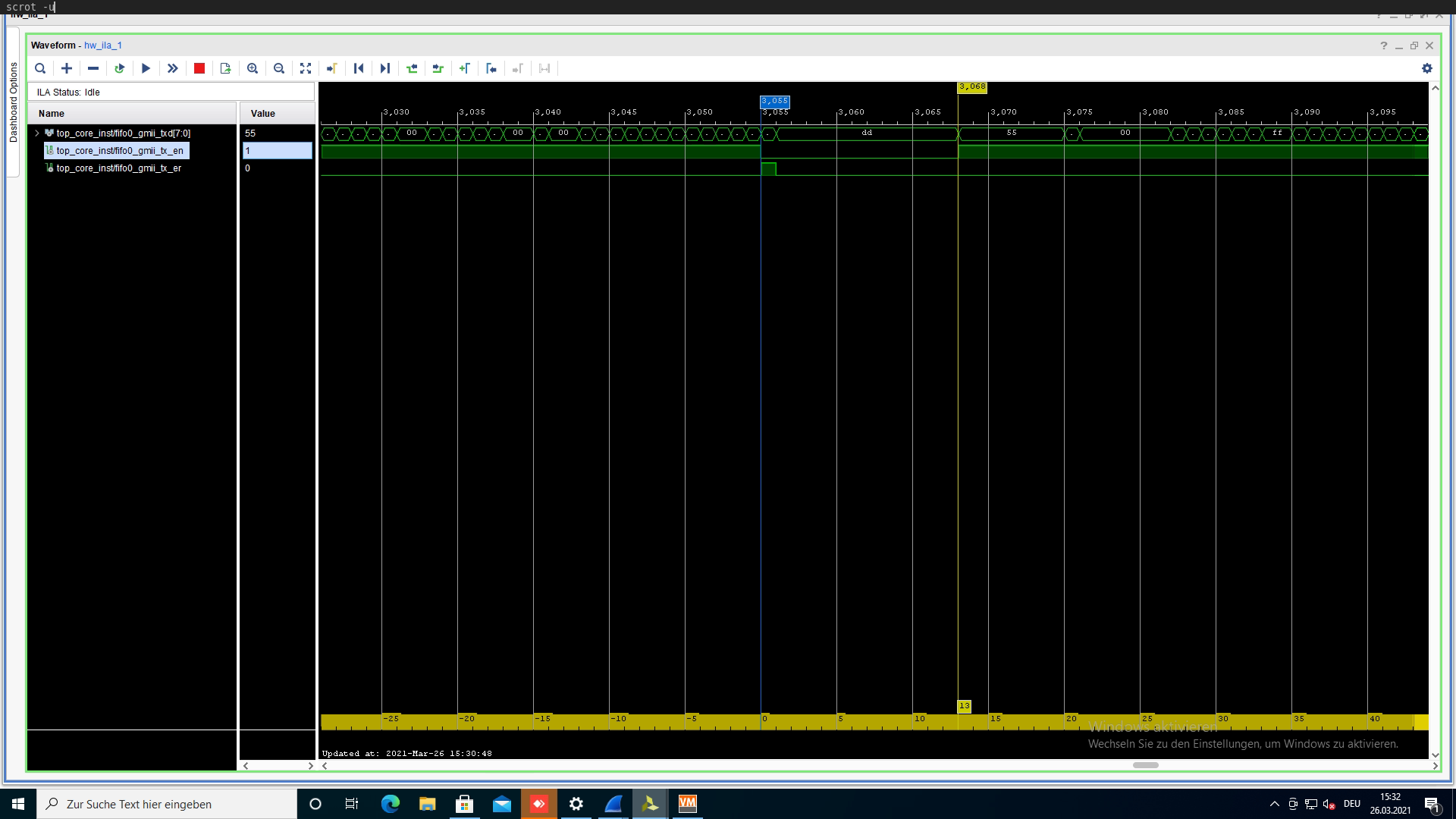This screenshot has width=1456, height=819.
Task: Run trigger with the play icon
Action: pos(146,68)
